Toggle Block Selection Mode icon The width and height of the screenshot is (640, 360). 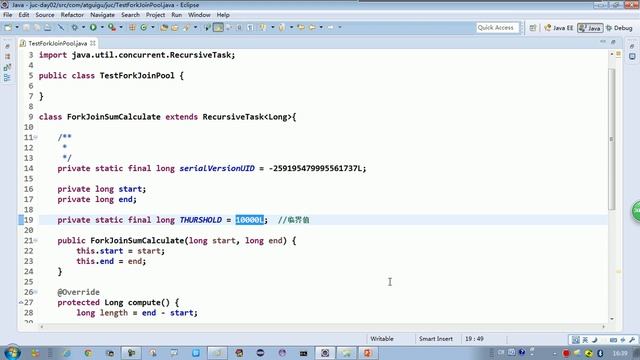pos(239,27)
